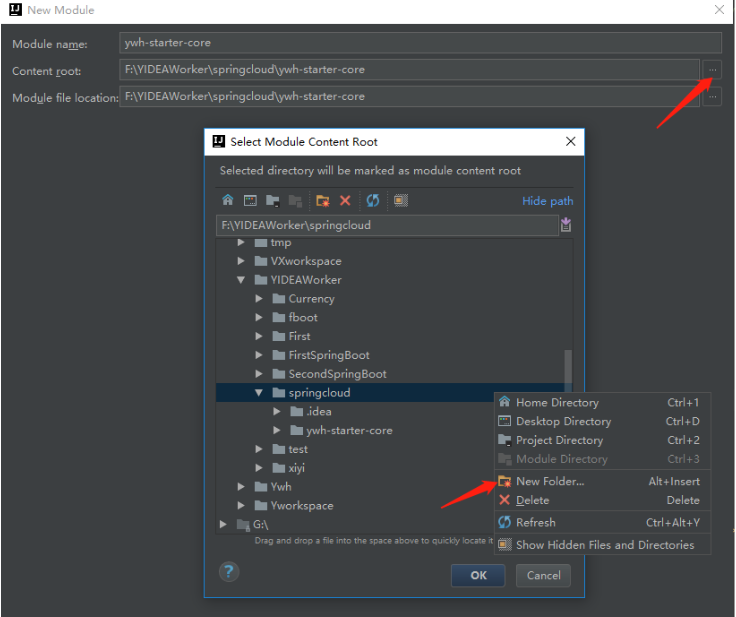Select the springcloud folder row
The height and width of the screenshot is (617, 736).
[355, 393]
